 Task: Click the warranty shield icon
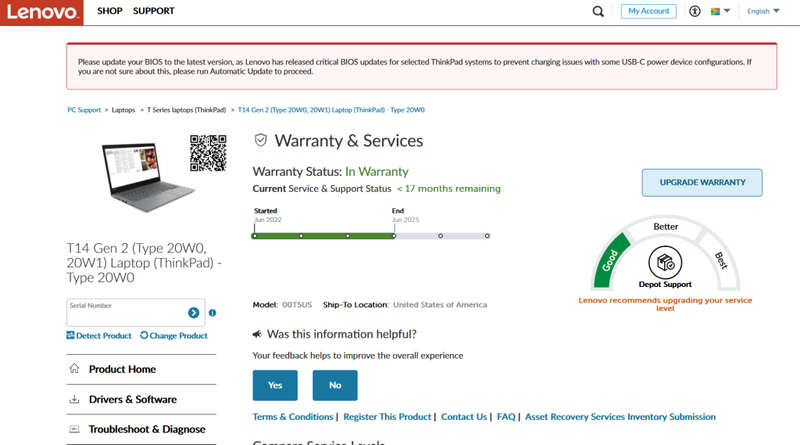tap(261, 140)
